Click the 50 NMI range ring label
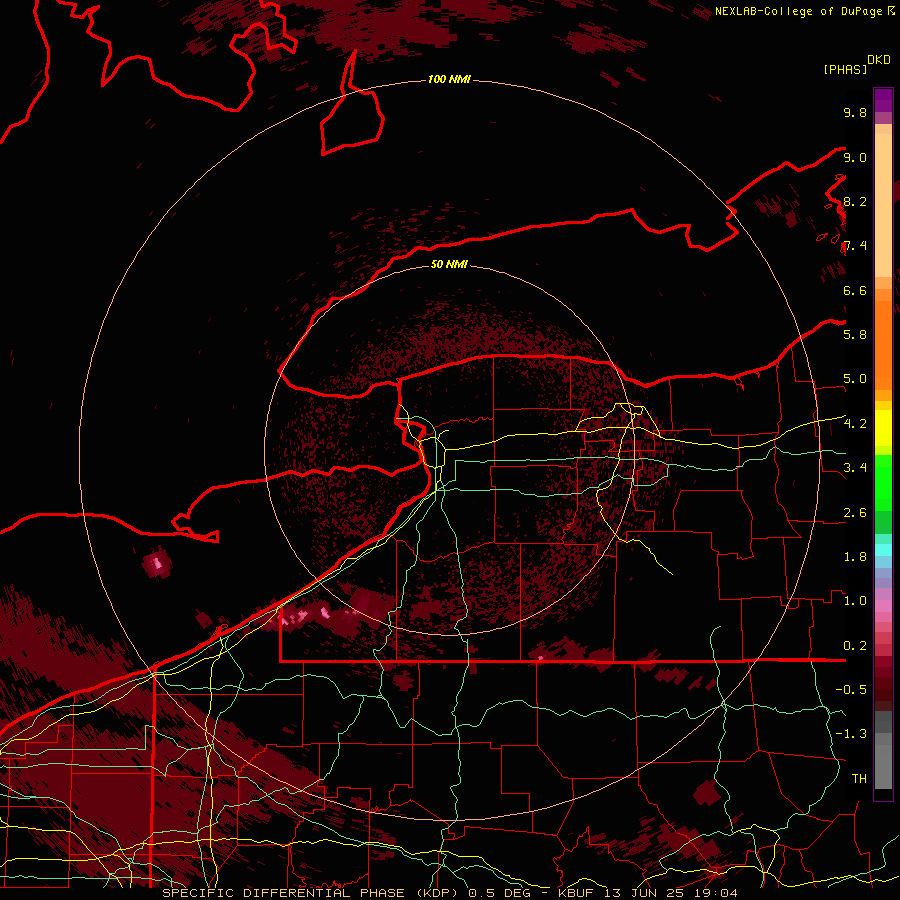 point(449,264)
